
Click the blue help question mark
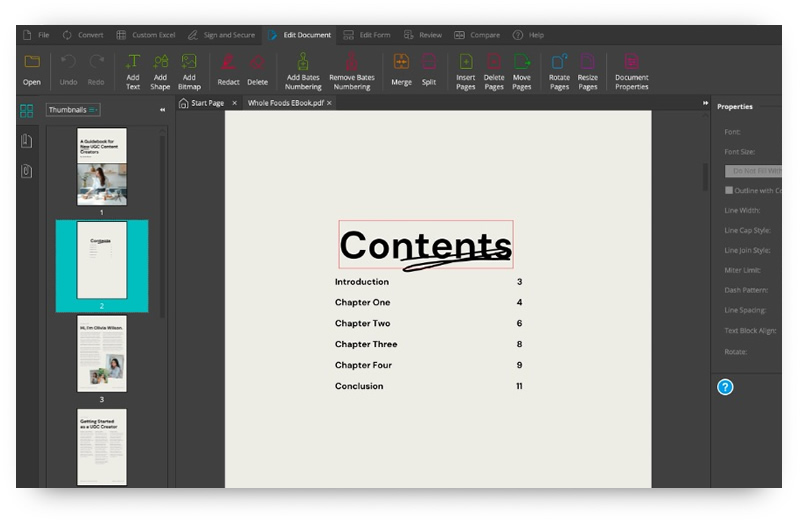pyautogui.click(x=725, y=387)
